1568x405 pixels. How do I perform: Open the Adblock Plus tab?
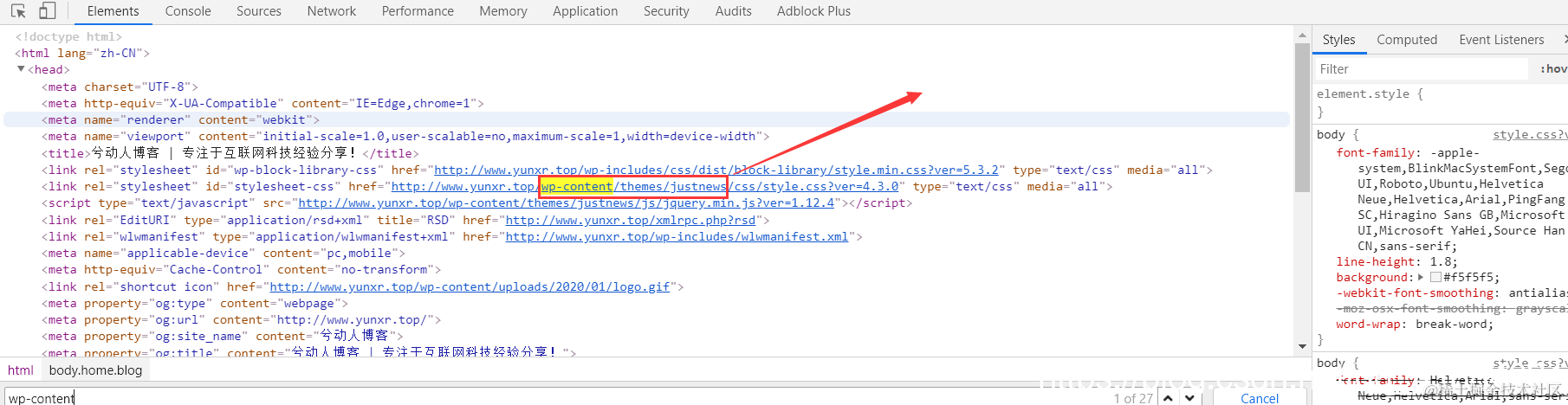813,11
